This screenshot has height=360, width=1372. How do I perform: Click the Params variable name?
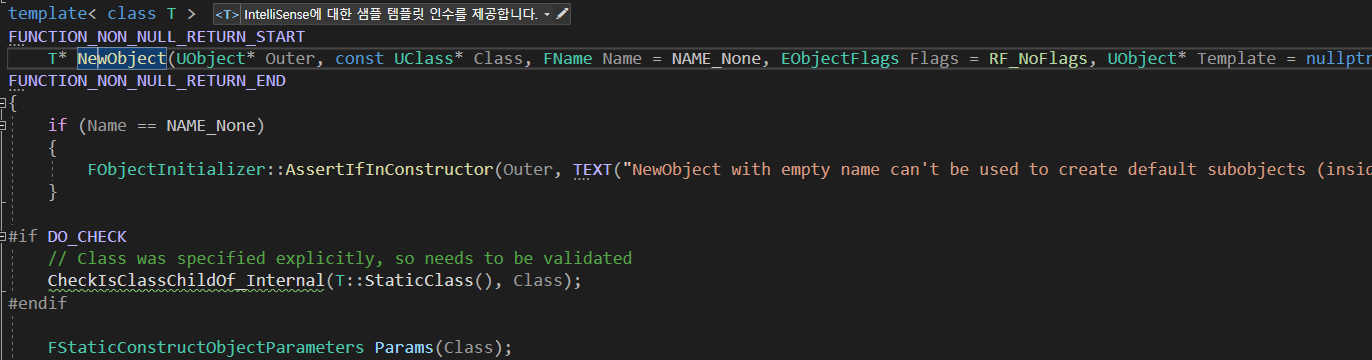pos(405,347)
